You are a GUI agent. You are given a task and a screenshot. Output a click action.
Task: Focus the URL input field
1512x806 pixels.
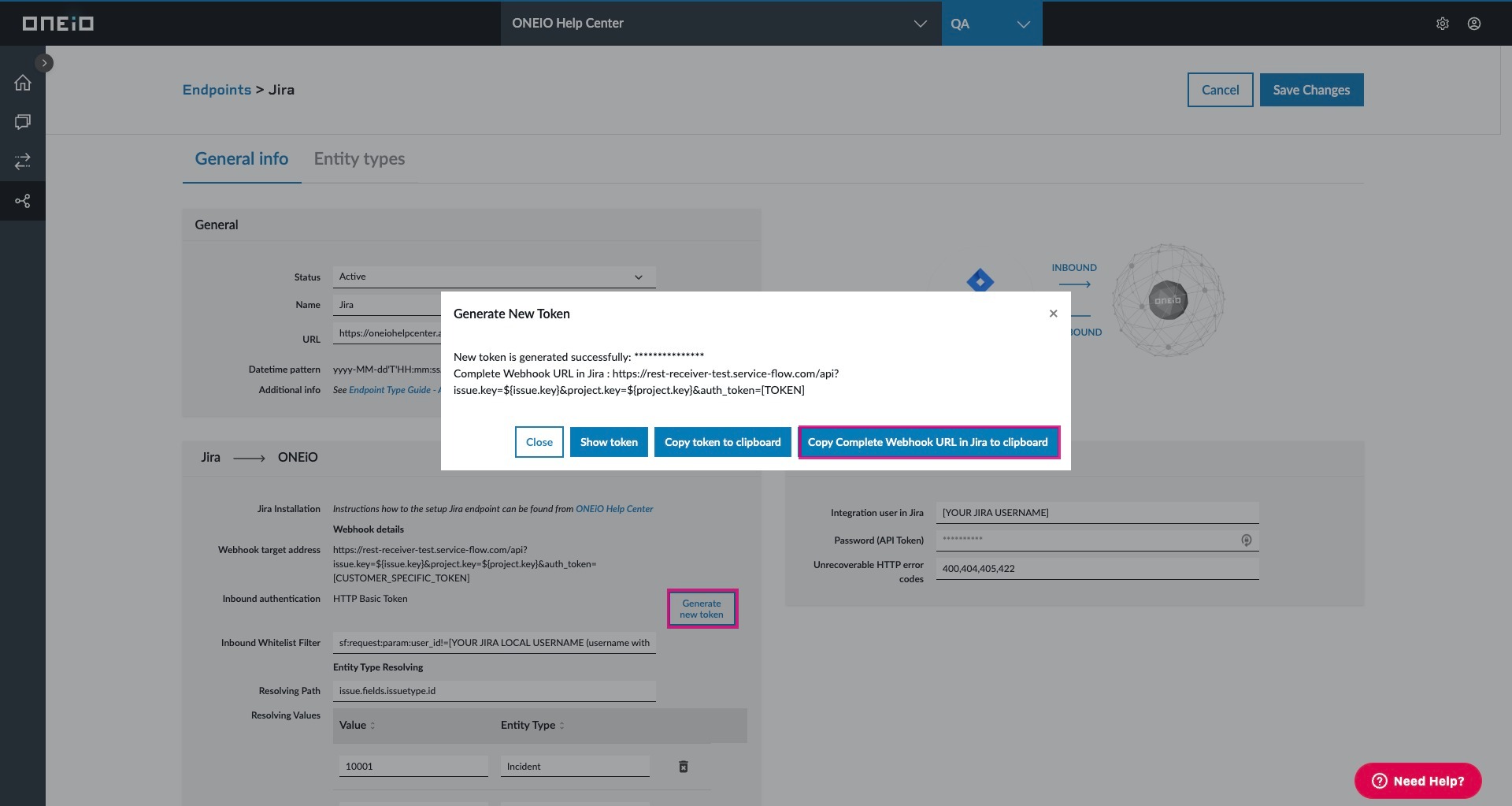pyautogui.click(x=387, y=333)
